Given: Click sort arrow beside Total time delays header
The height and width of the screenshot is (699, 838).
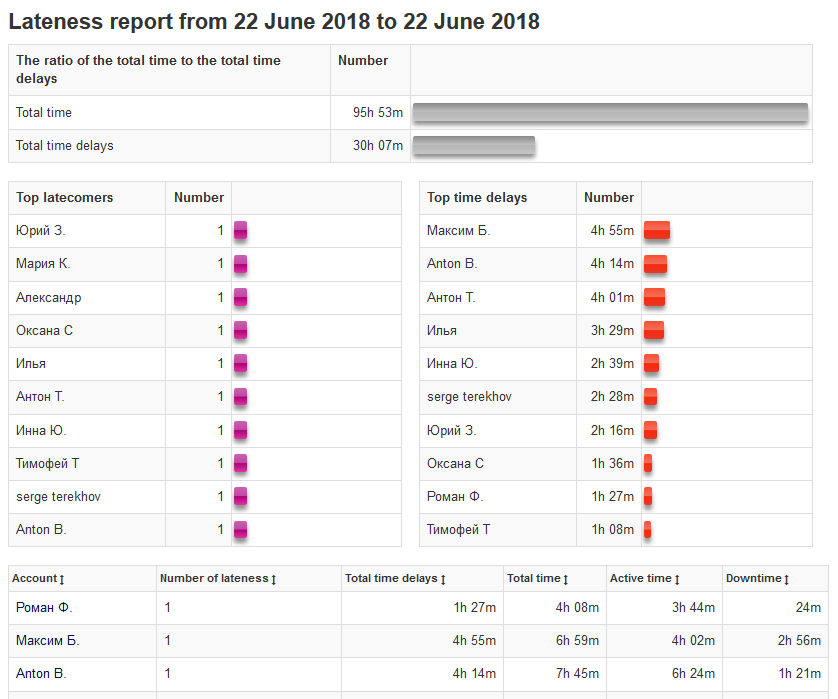Looking at the screenshot, I should point(443,579).
